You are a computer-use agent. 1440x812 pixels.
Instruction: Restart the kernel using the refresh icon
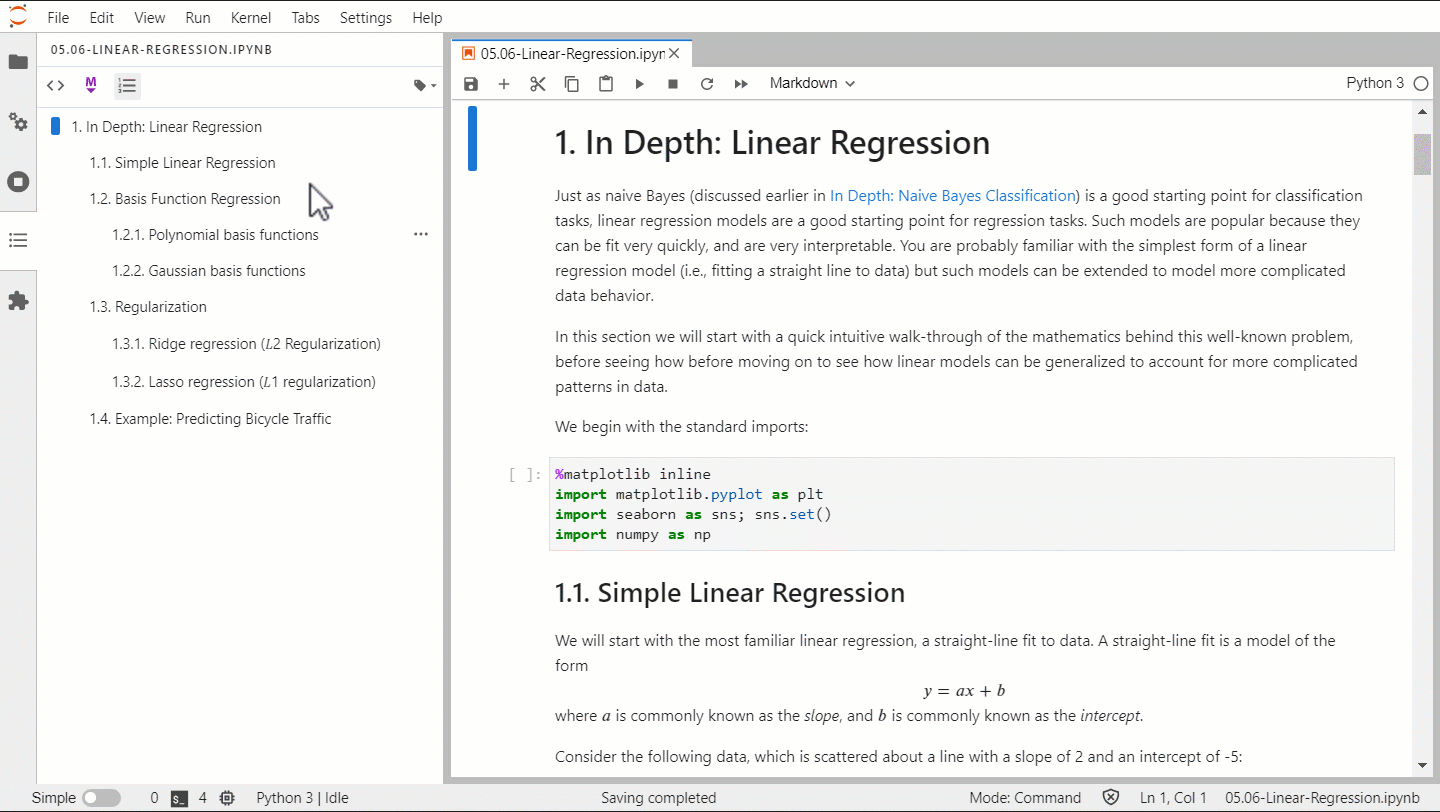pos(706,83)
